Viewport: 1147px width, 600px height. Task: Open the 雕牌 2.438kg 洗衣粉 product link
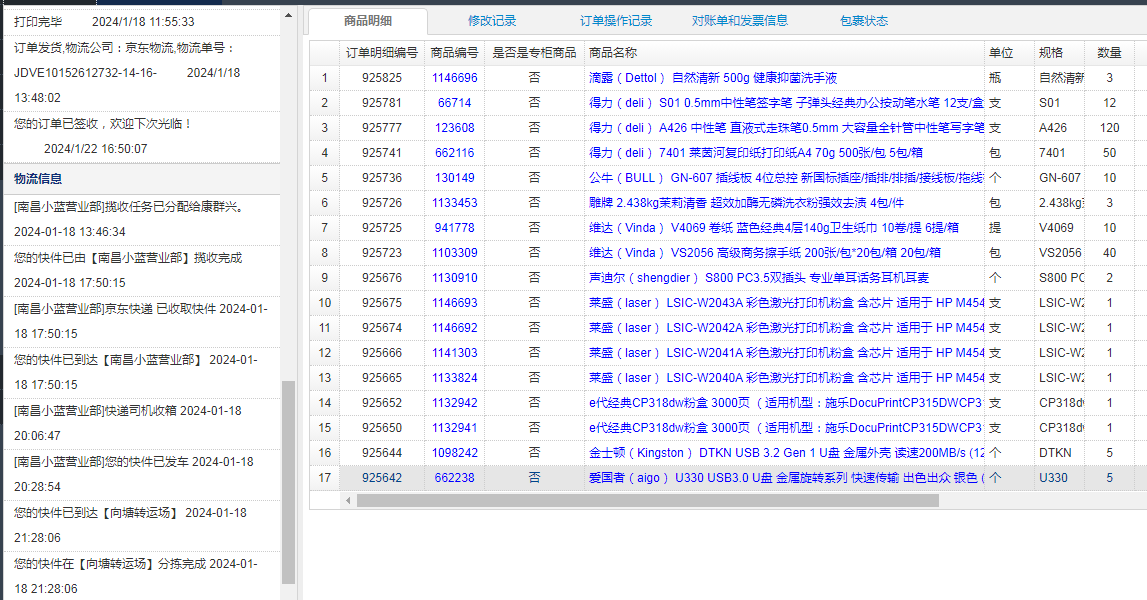(x=746, y=203)
